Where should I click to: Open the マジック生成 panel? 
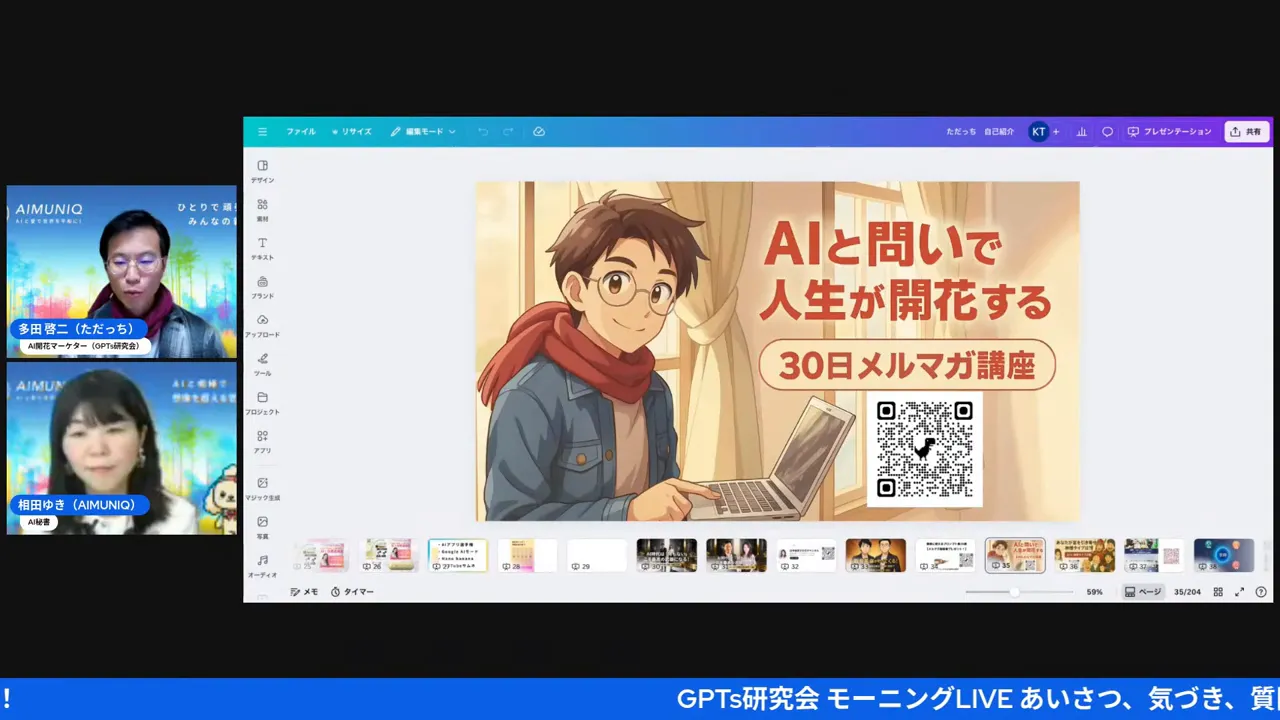tap(262, 488)
